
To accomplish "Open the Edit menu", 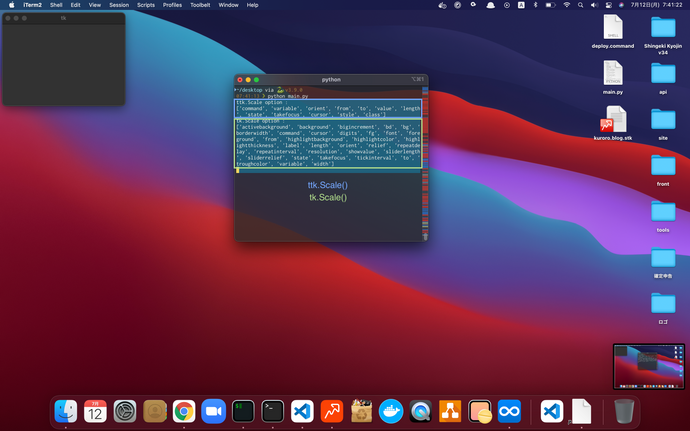I will pyautogui.click(x=76, y=5).
